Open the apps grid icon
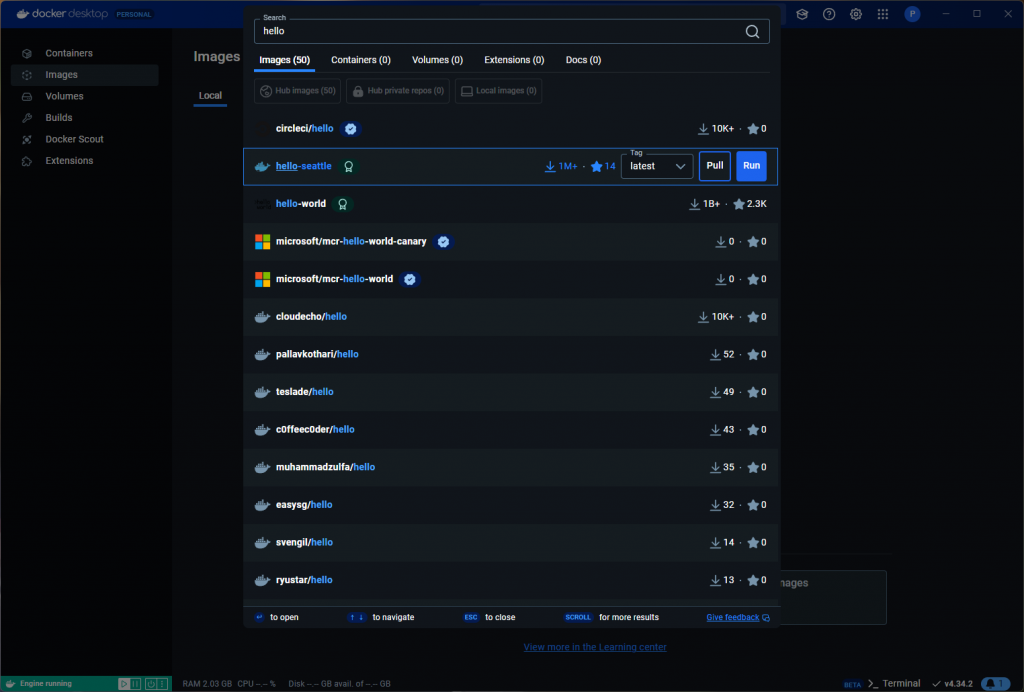1024x692 pixels. click(882, 14)
